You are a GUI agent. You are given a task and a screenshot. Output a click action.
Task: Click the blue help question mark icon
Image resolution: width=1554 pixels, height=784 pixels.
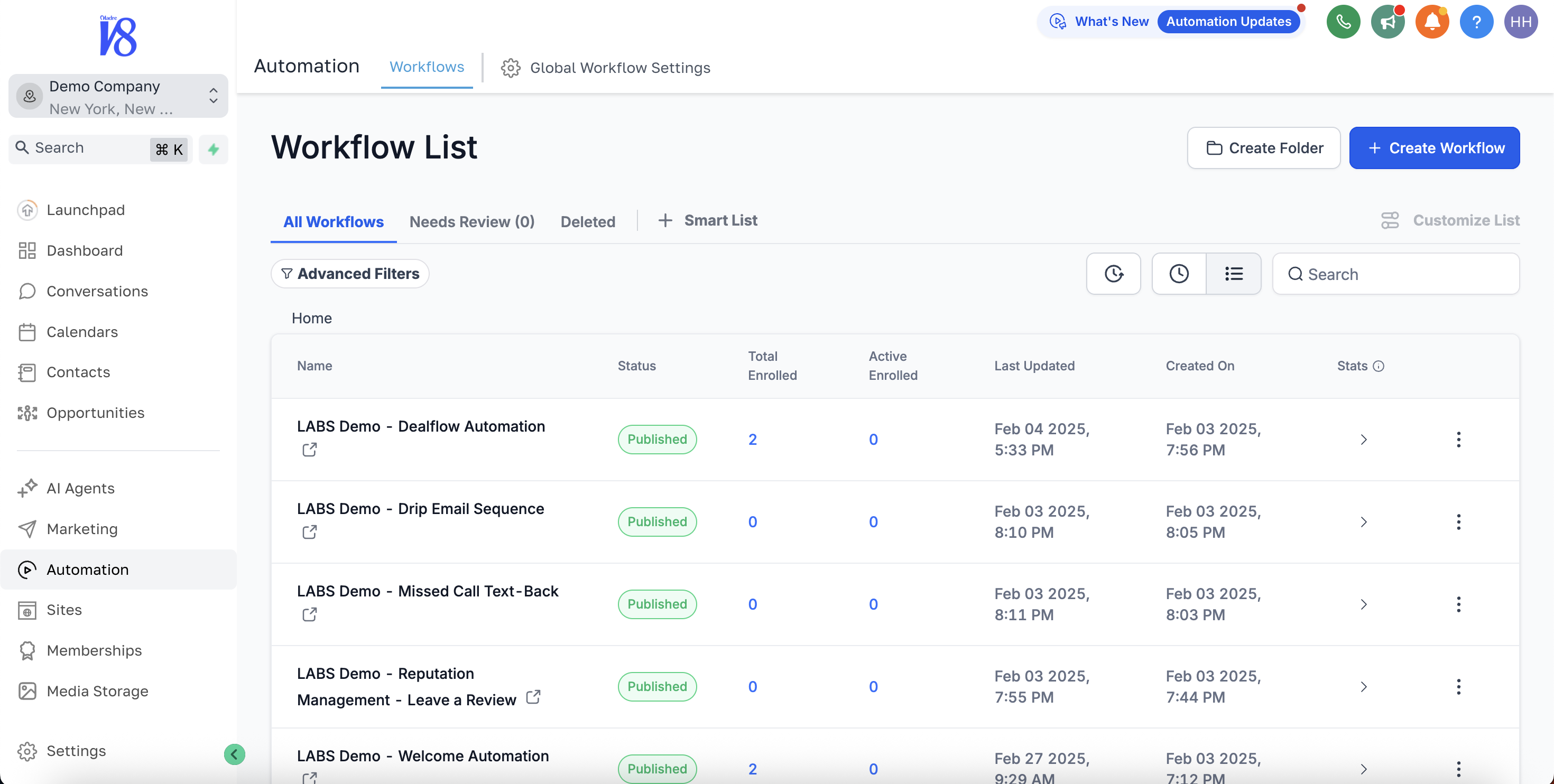1476,22
